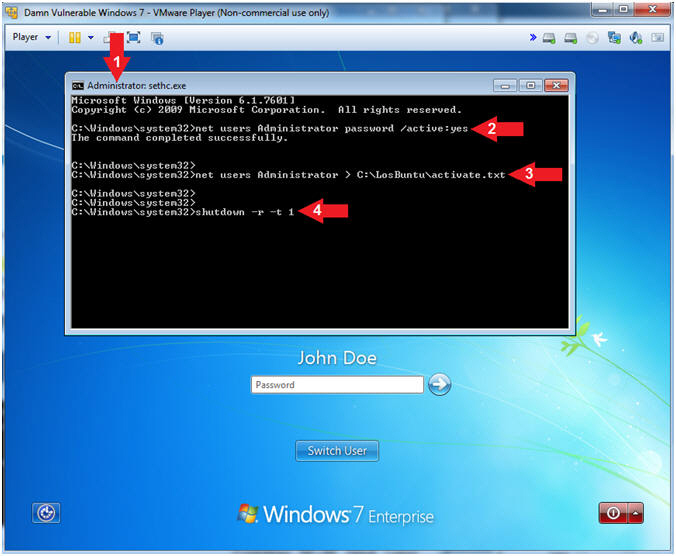Viewport: 676px width, 556px height.
Task: Click the second hard disk device icon
Action: [571, 38]
